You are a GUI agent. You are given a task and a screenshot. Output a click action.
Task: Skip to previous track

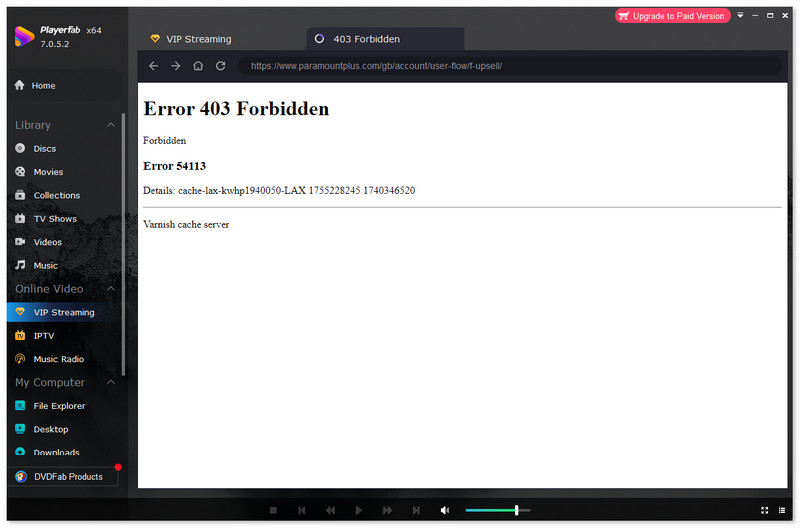pyautogui.click(x=302, y=510)
